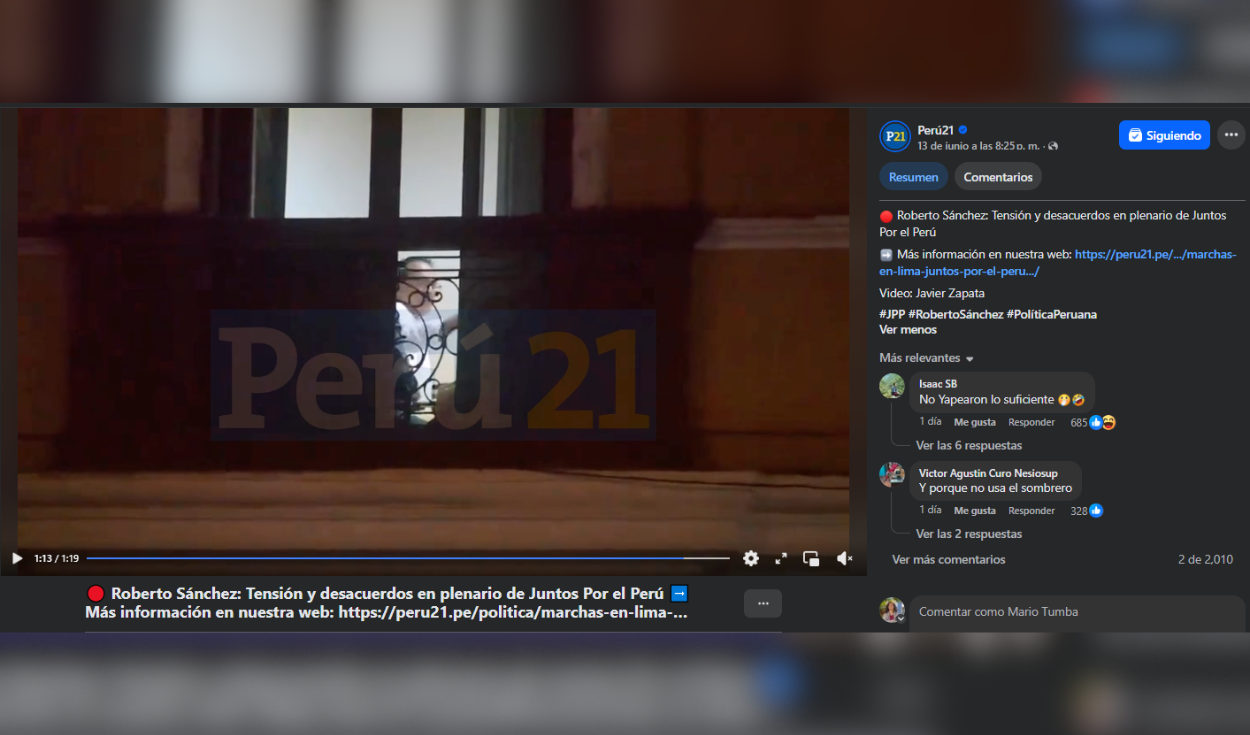Viewport: 1250px width, 735px height.
Task: Click the video title below player
Action: (x=387, y=603)
